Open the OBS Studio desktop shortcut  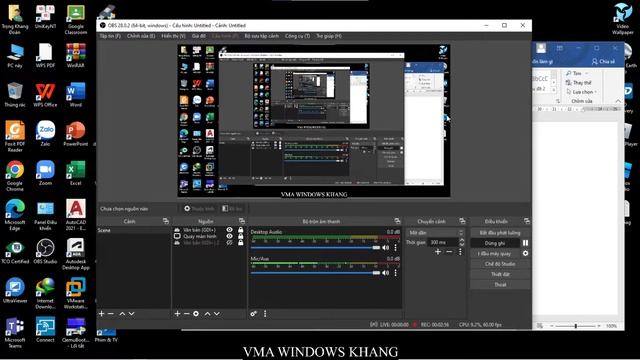(45, 251)
